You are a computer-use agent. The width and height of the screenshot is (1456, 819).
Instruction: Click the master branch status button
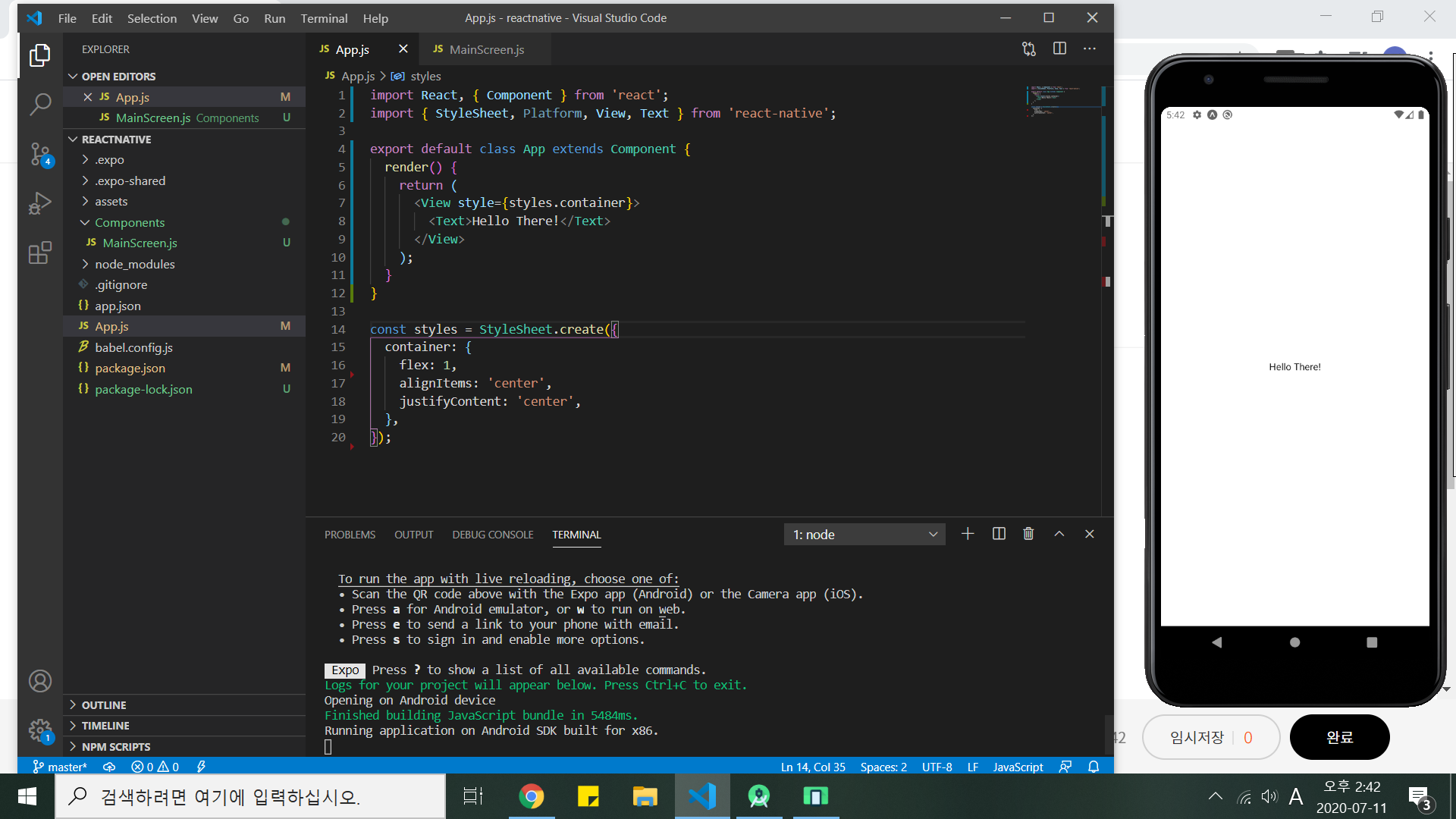[60, 767]
